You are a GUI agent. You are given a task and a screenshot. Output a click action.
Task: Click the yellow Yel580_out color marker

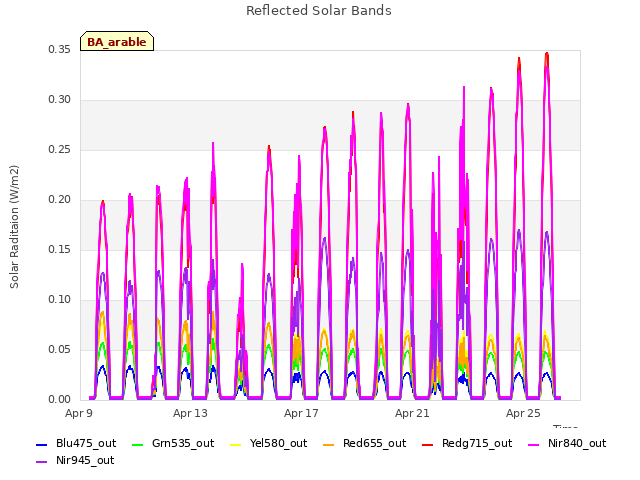click(x=236, y=444)
